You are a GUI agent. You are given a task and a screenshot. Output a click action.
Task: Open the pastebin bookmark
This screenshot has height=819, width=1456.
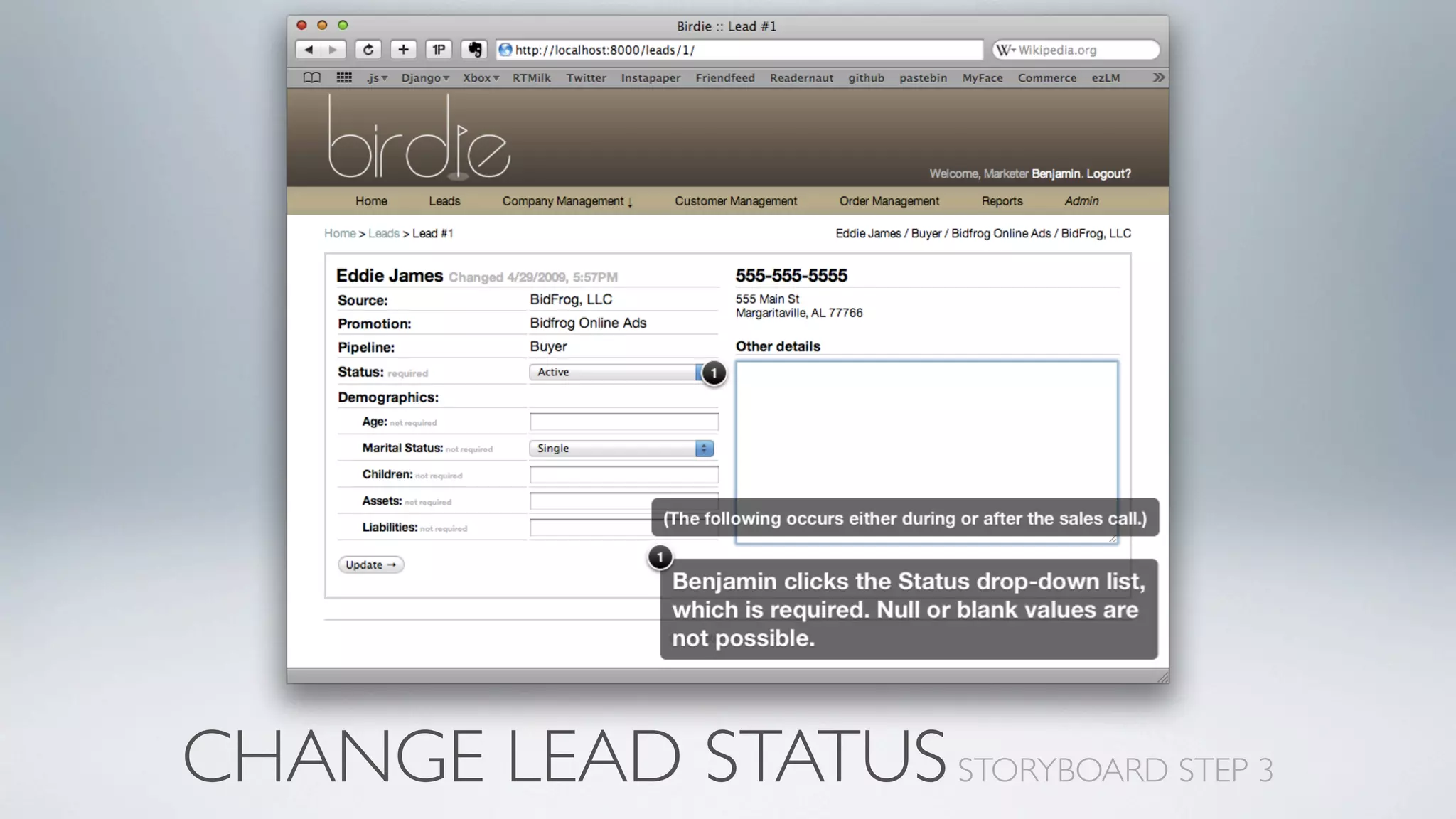click(923, 78)
